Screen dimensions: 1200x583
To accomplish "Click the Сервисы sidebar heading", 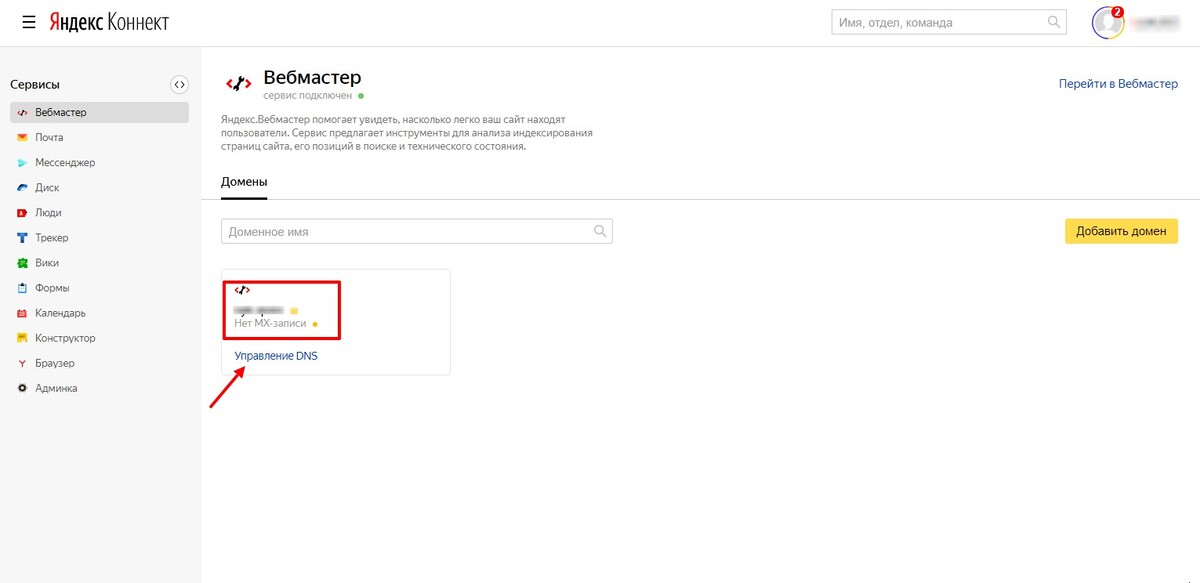I will 35,85.
